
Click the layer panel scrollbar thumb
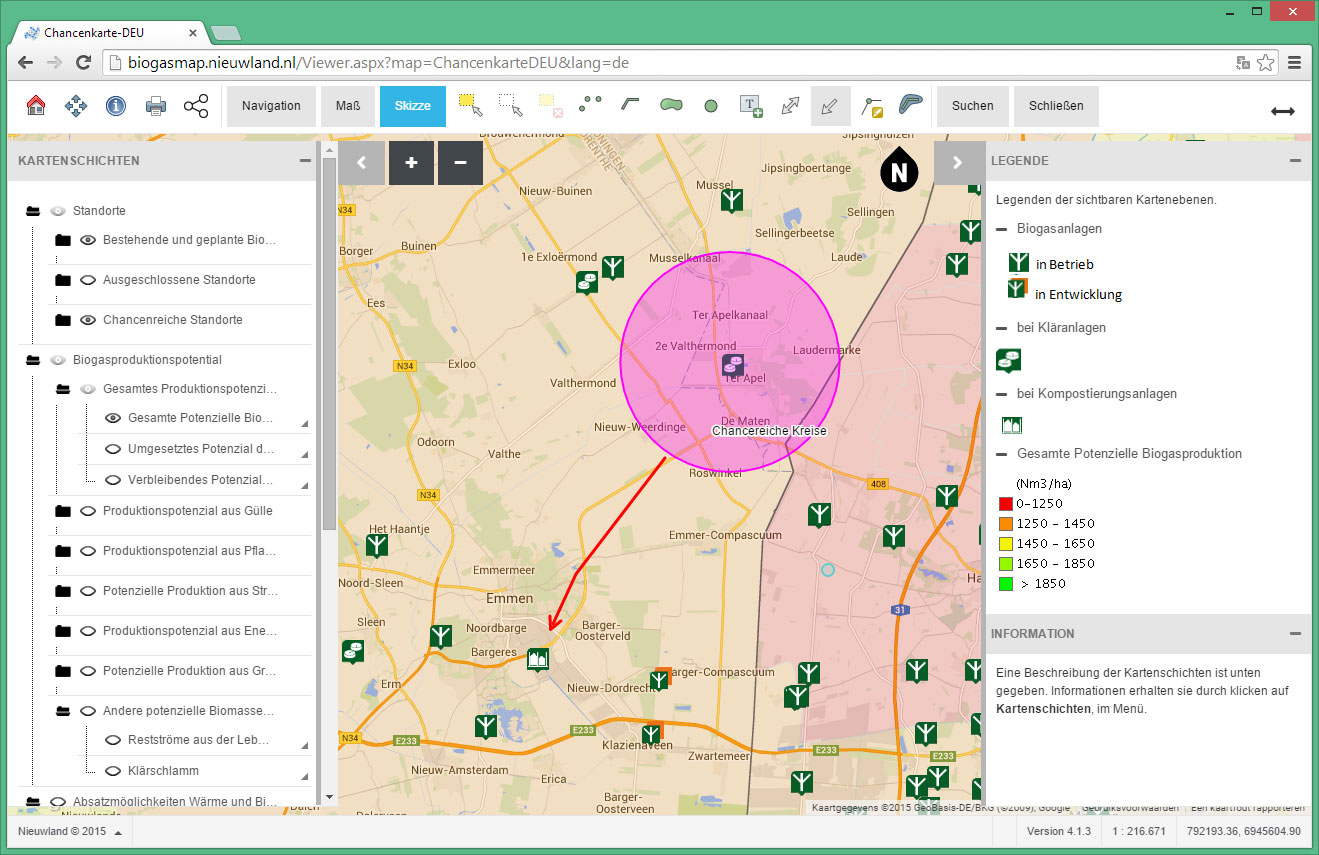(329, 343)
